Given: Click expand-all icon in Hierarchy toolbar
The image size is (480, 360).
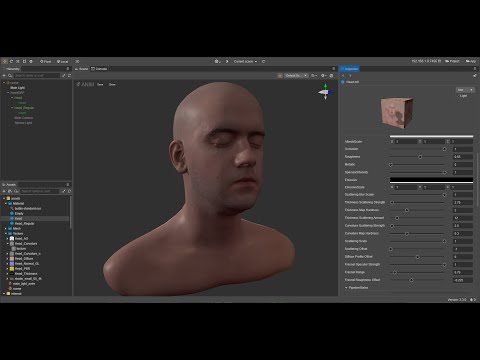Looking at the screenshot, I should click(x=64, y=76).
